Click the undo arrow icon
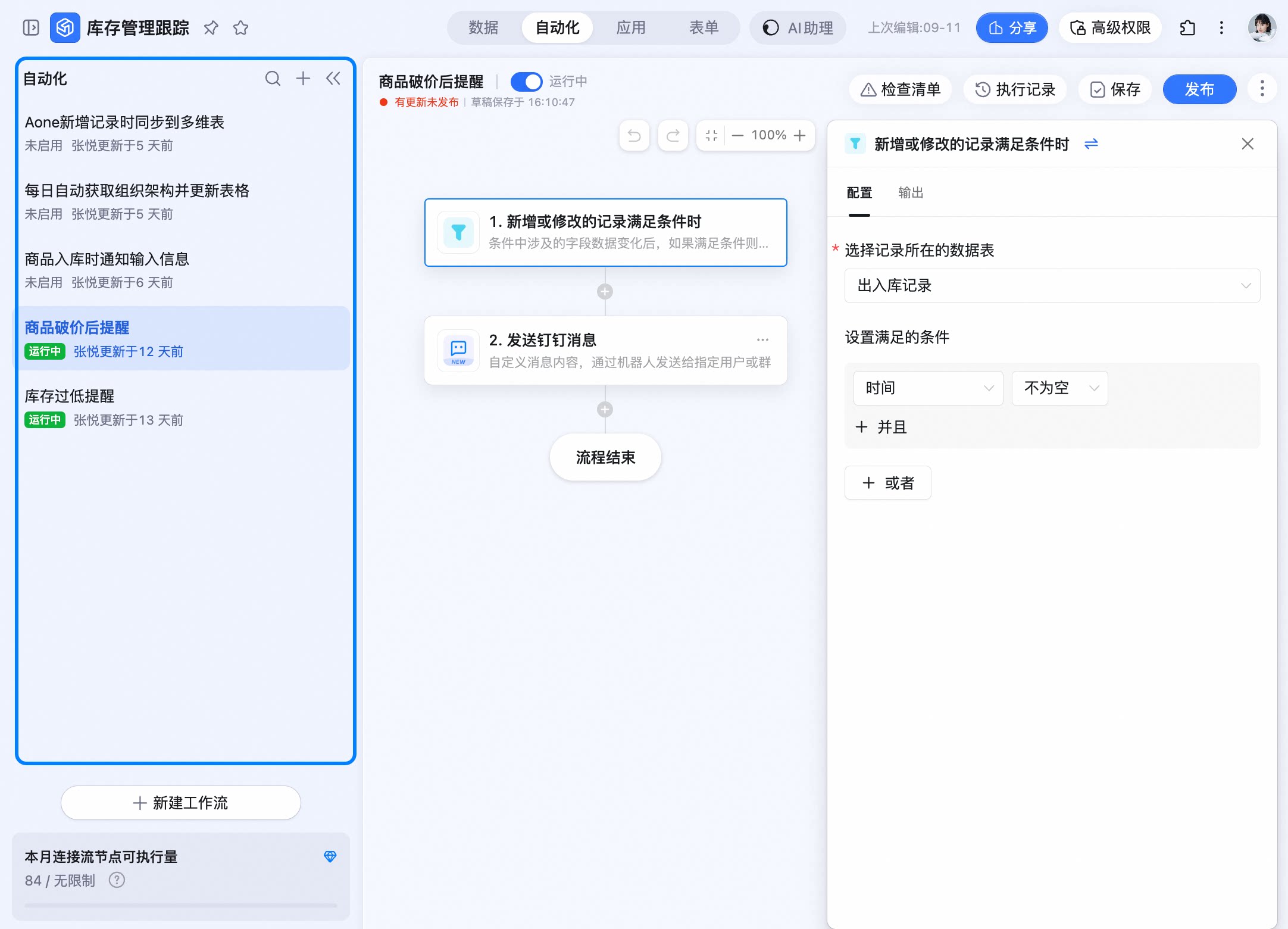 pos(634,136)
